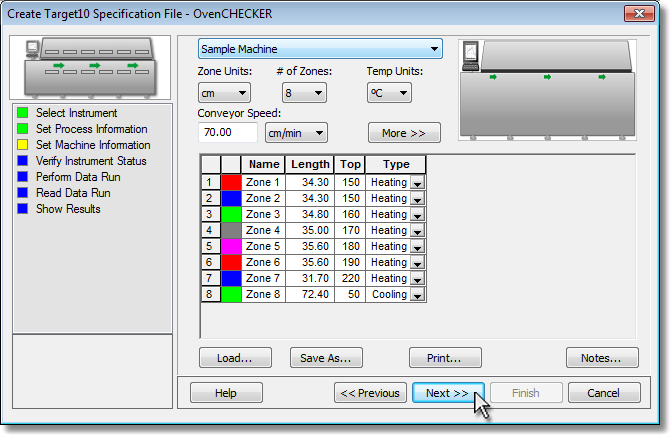The image size is (672, 437).
Task: Click the Type column header
Action: [x=396, y=165]
